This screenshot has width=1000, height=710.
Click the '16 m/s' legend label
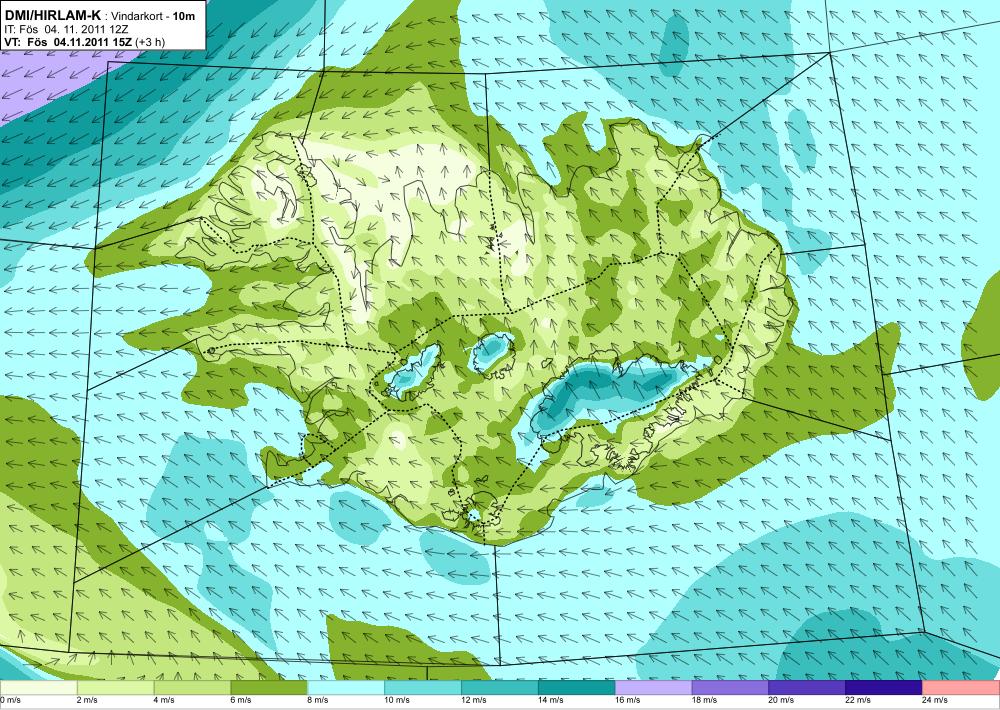[x=627, y=700]
